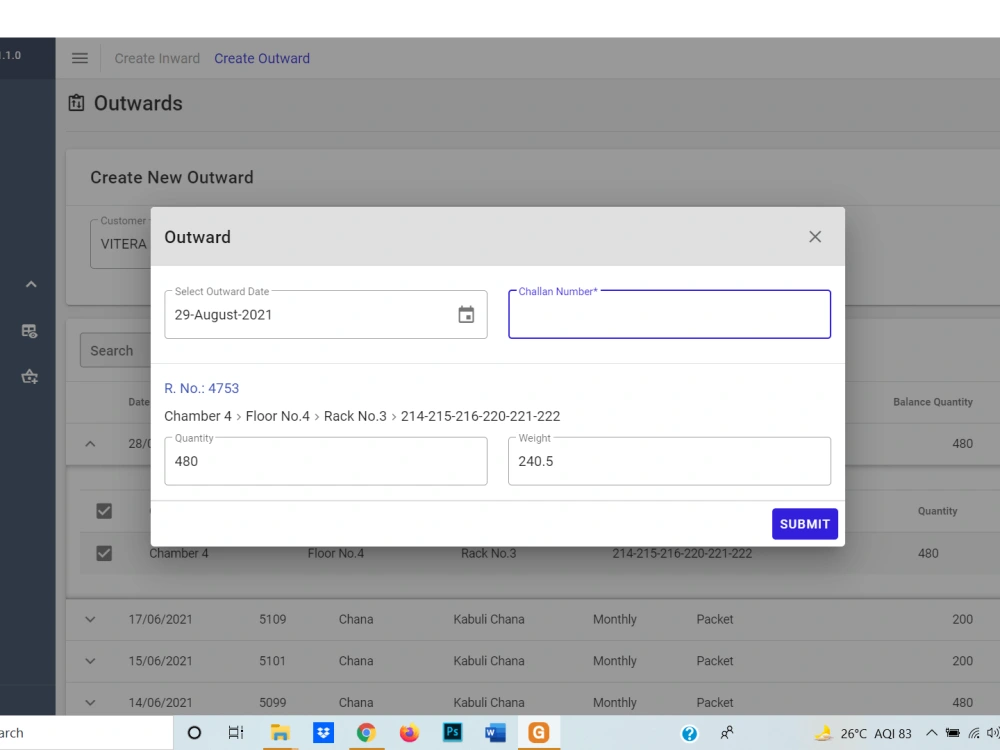The height and width of the screenshot is (750, 1000).
Task: Click the 5101 receipt number cell
Action: (x=272, y=661)
